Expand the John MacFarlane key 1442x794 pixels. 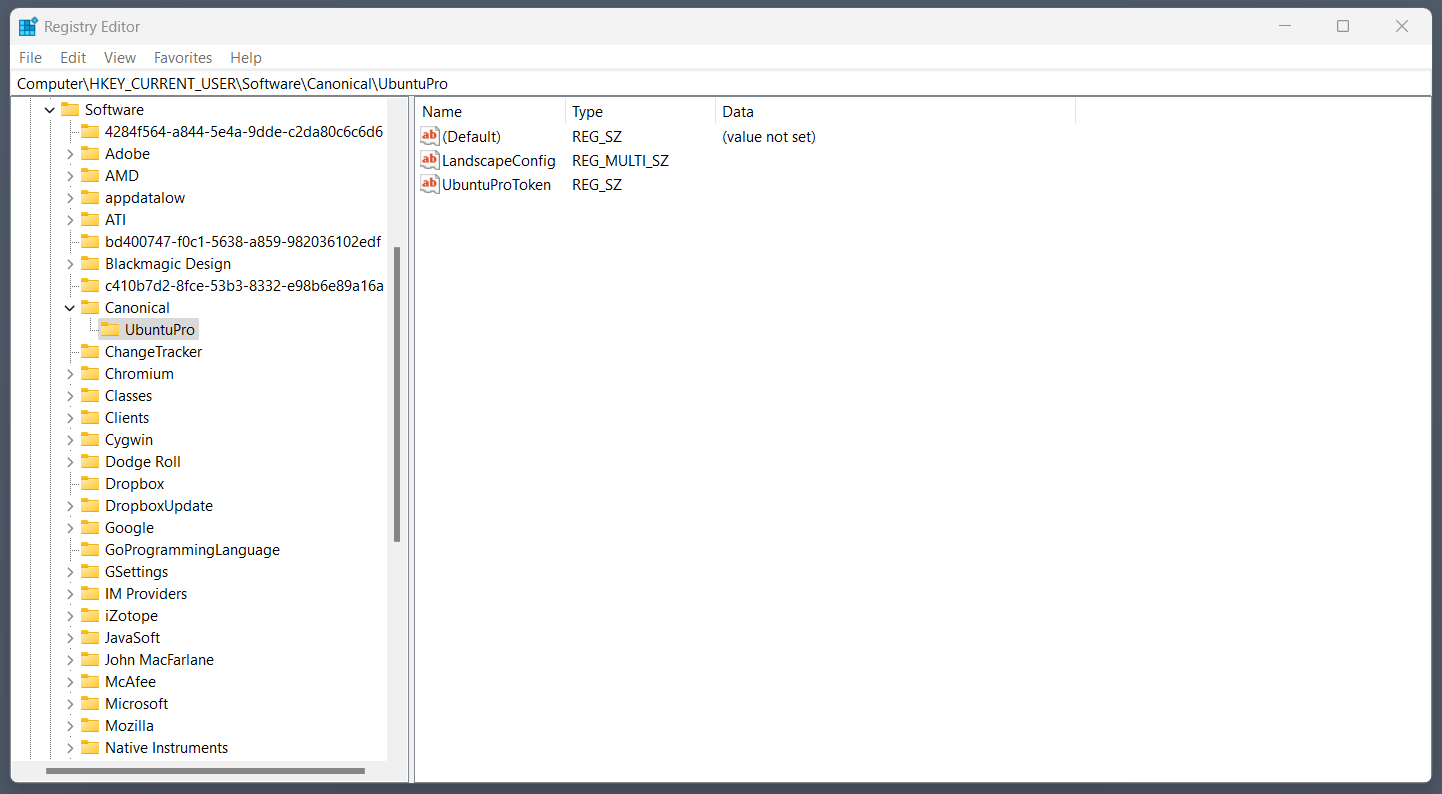(70, 660)
